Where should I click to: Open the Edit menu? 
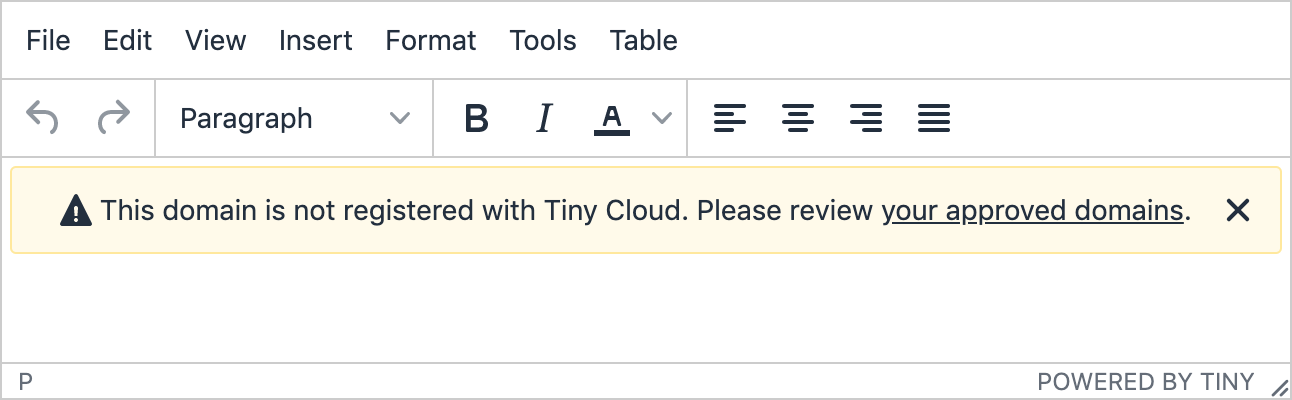tap(128, 40)
